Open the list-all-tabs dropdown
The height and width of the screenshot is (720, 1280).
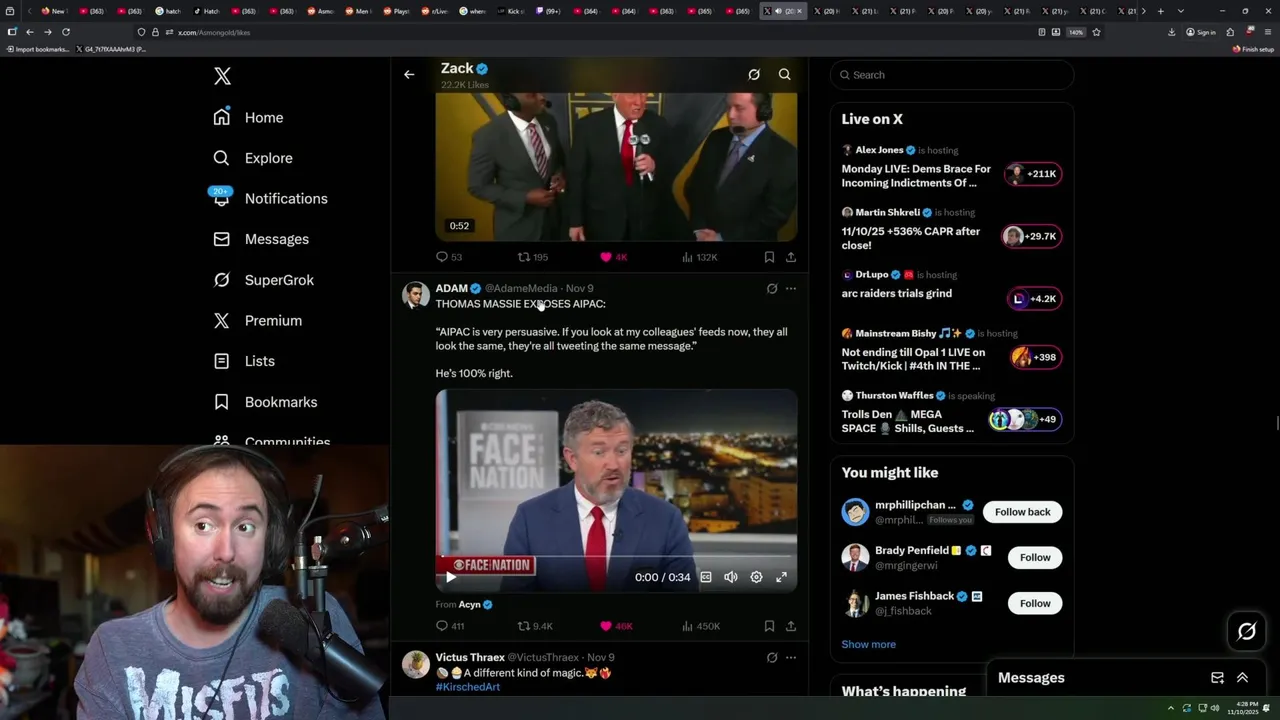(1180, 11)
